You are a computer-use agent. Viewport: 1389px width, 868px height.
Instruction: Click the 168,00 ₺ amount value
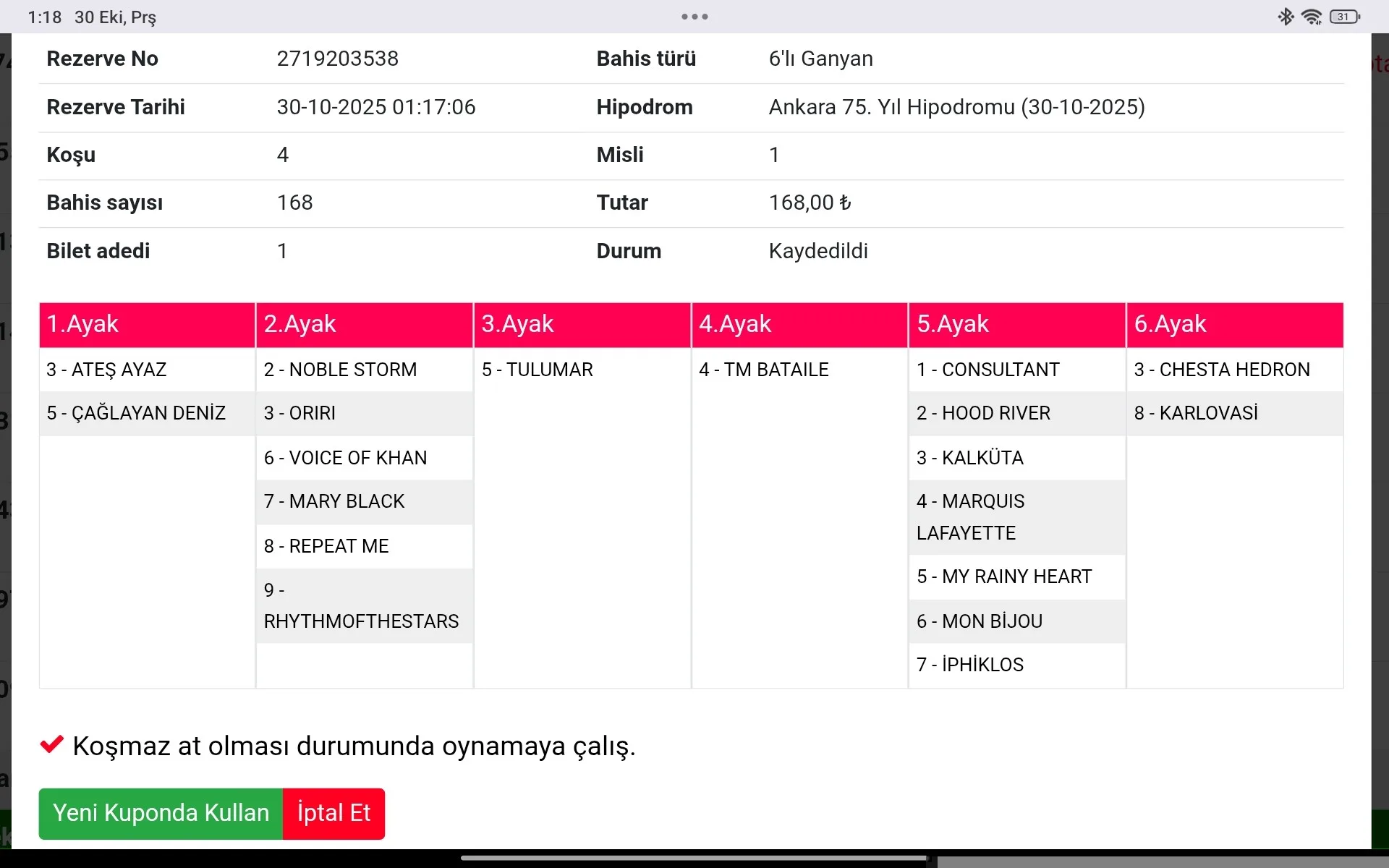pos(810,203)
